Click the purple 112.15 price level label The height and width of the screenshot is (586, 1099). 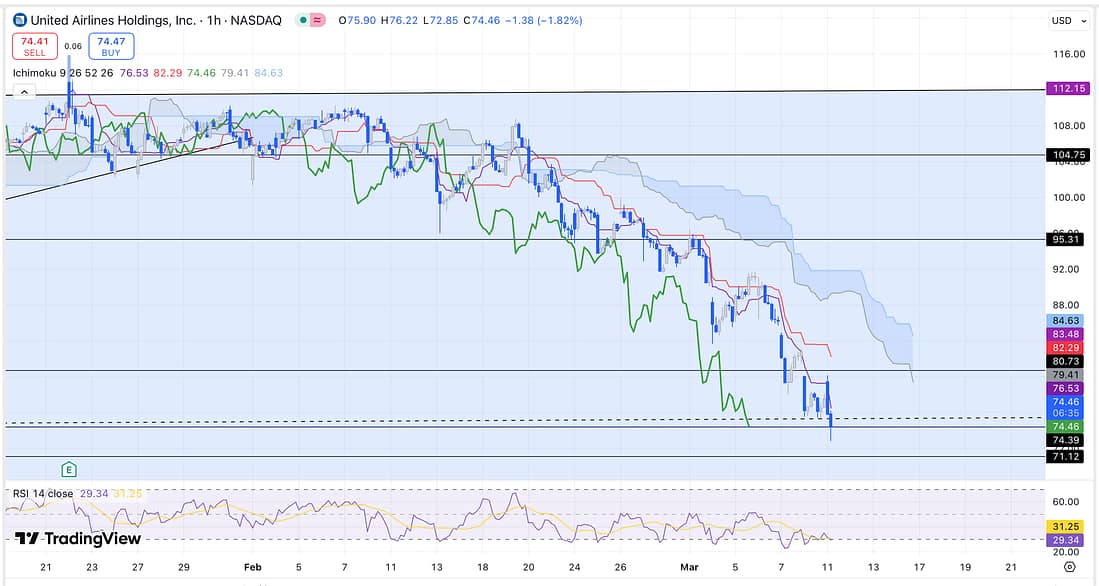point(1063,88)
